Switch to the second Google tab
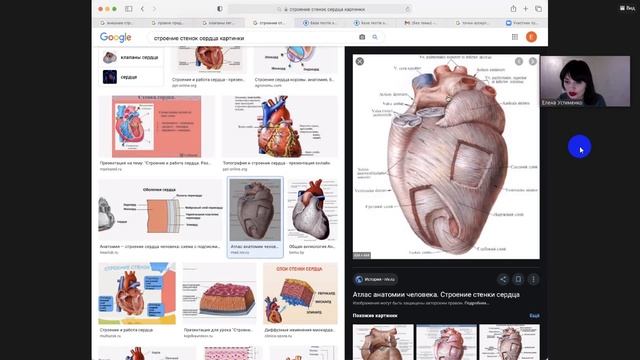The width and height of the screenshot is (640, 360). click(168, 23)
